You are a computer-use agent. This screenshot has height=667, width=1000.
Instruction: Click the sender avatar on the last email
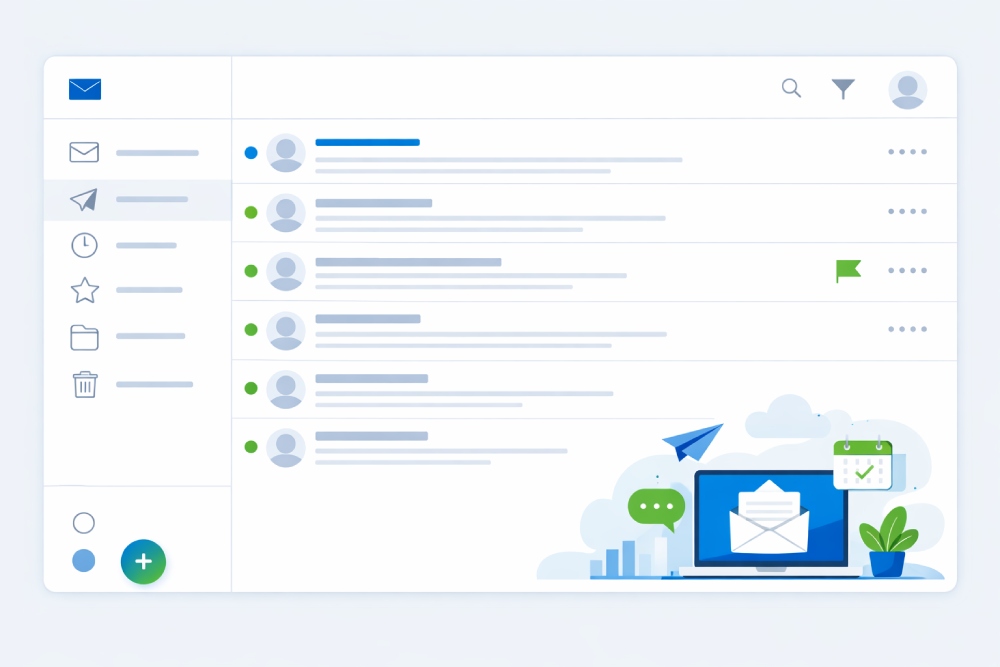pos(286,447)
